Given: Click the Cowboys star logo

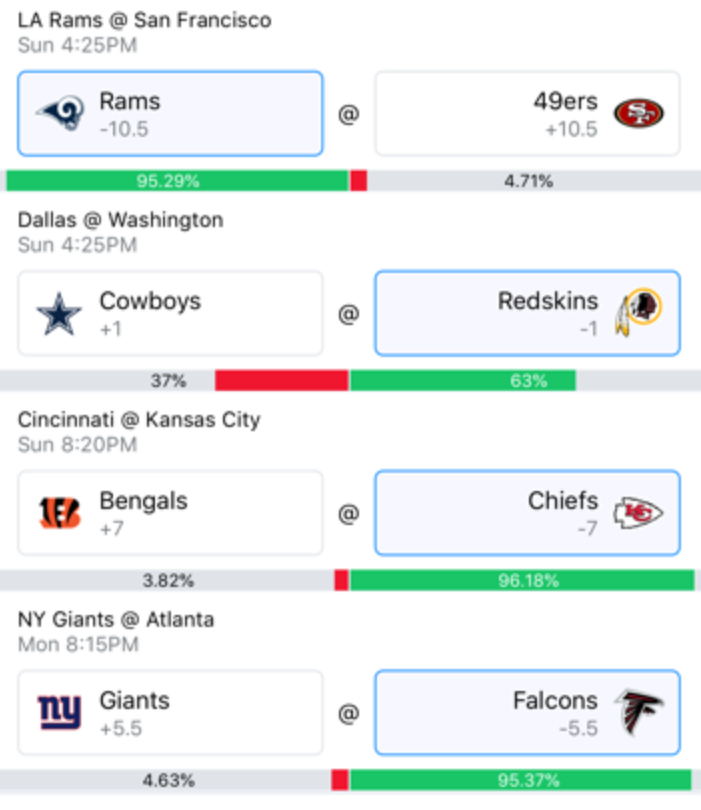Looking at the screenshot, I should coord(59,314).
